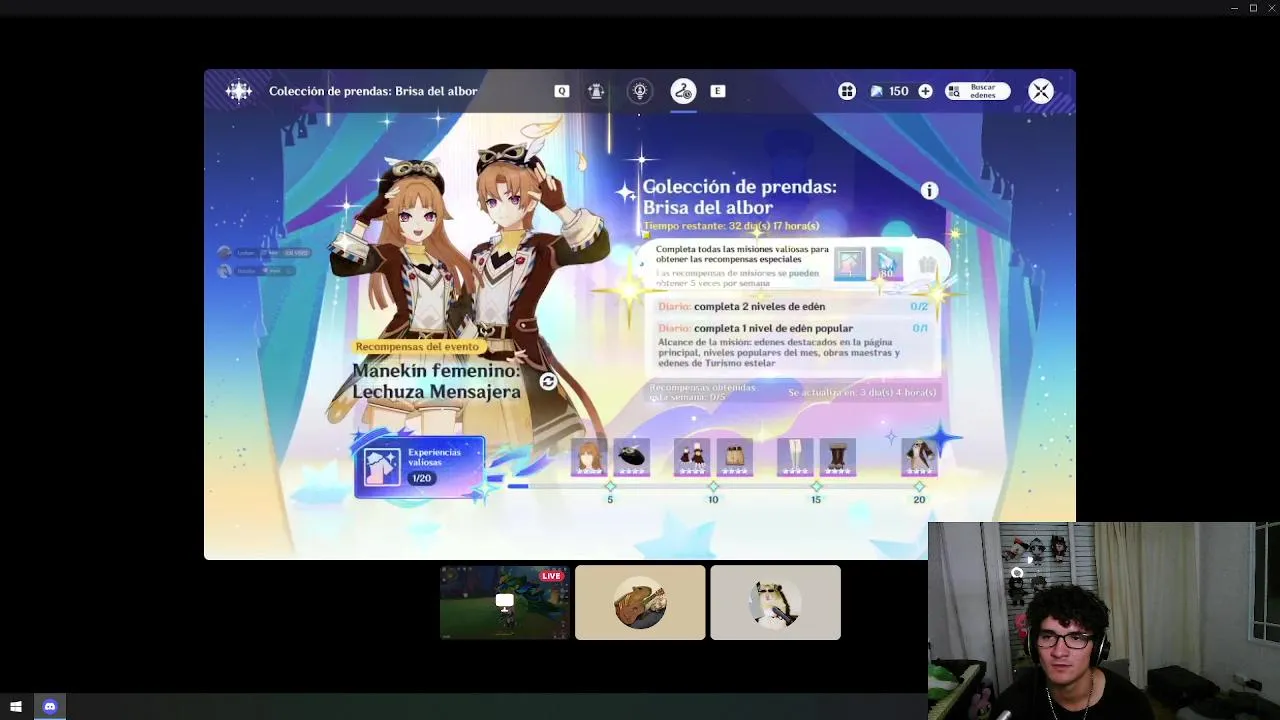Select the shorts reward at milestone 10
The width and height of the screenshot is (1280, 720).
(x=734, y=457)
